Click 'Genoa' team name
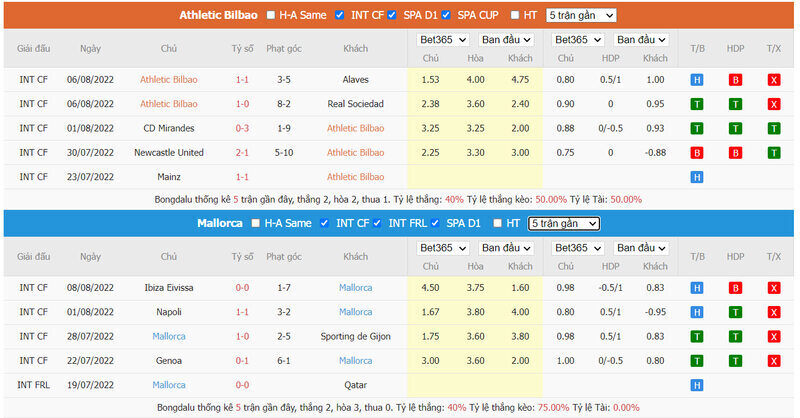The width and height of the screenshot is (800, 418). click(x=169, y=361)
